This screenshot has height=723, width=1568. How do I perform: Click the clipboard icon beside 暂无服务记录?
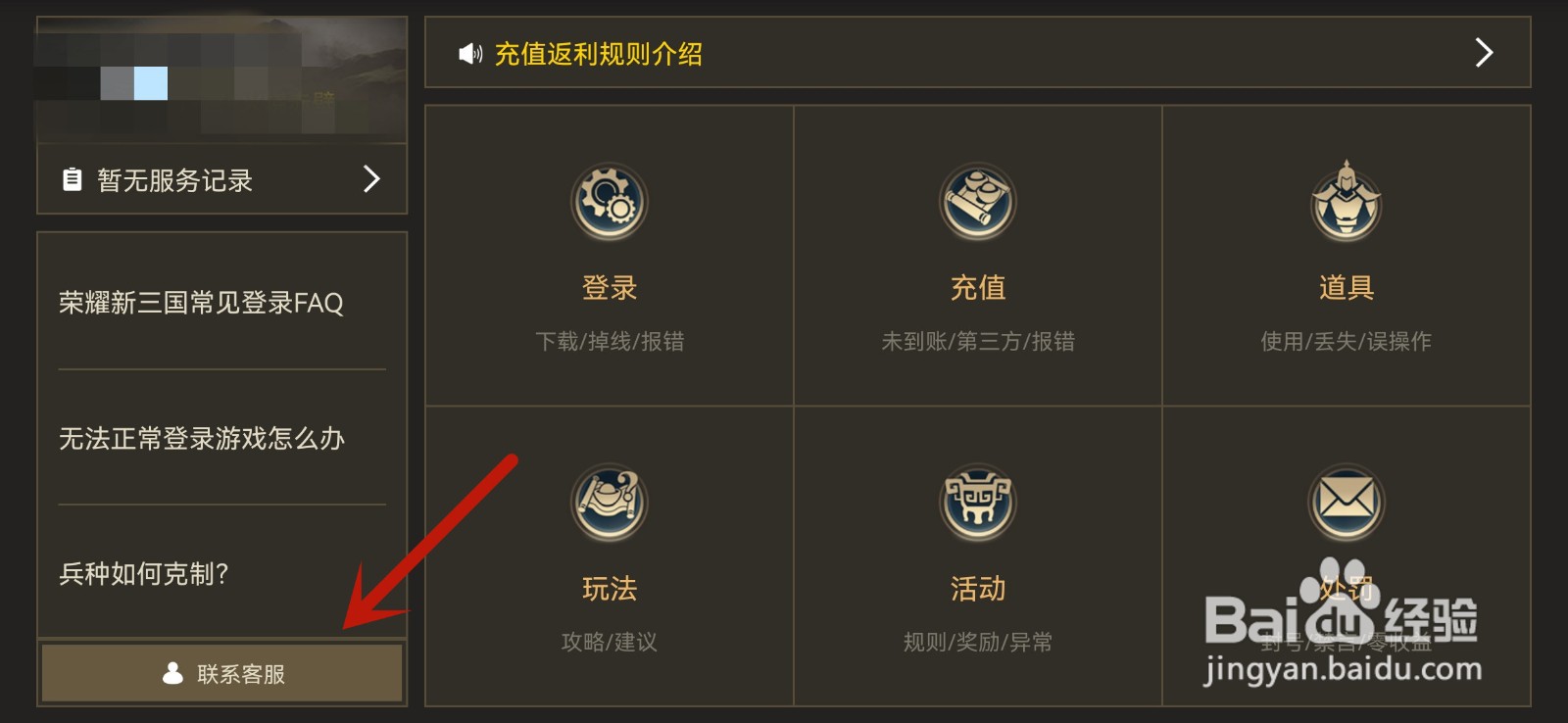click(73, 179)
